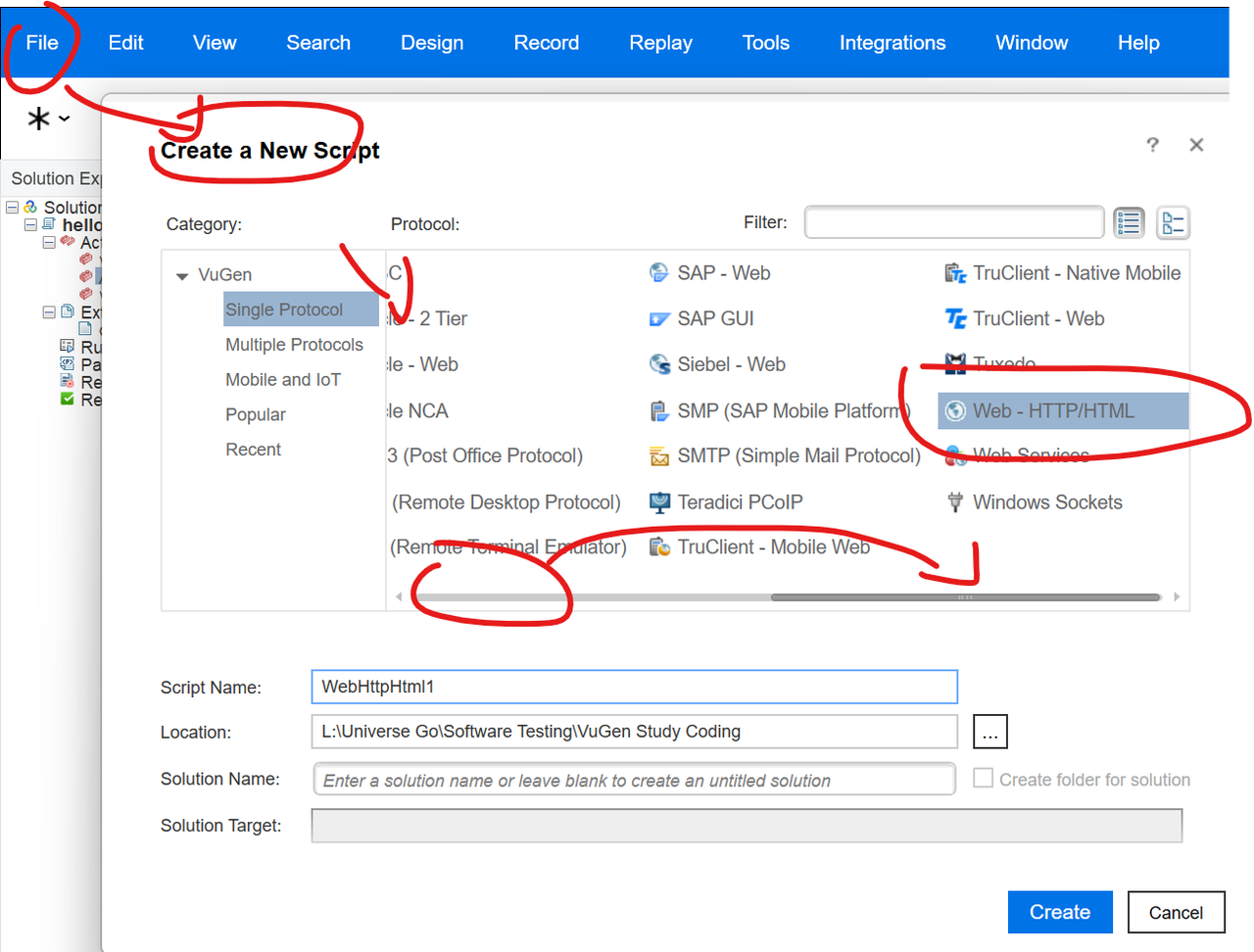1254x952 pixels.
Task: Open the Window menu
Action: (1032, 43)
